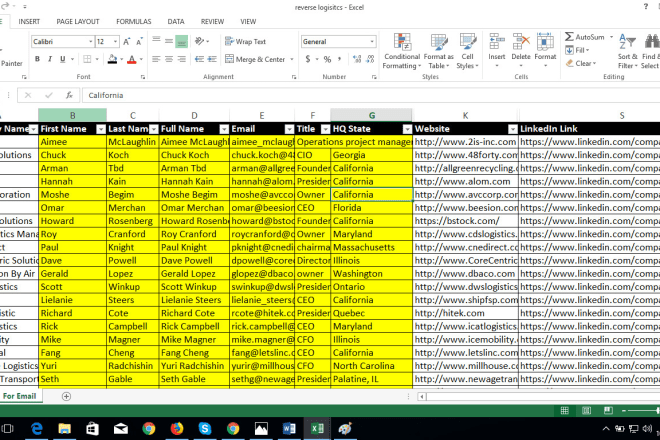Screen dimensions: 660x440
Task: Open Word from the taskbar
Action: pyautogui.click(x=289, y=429)
